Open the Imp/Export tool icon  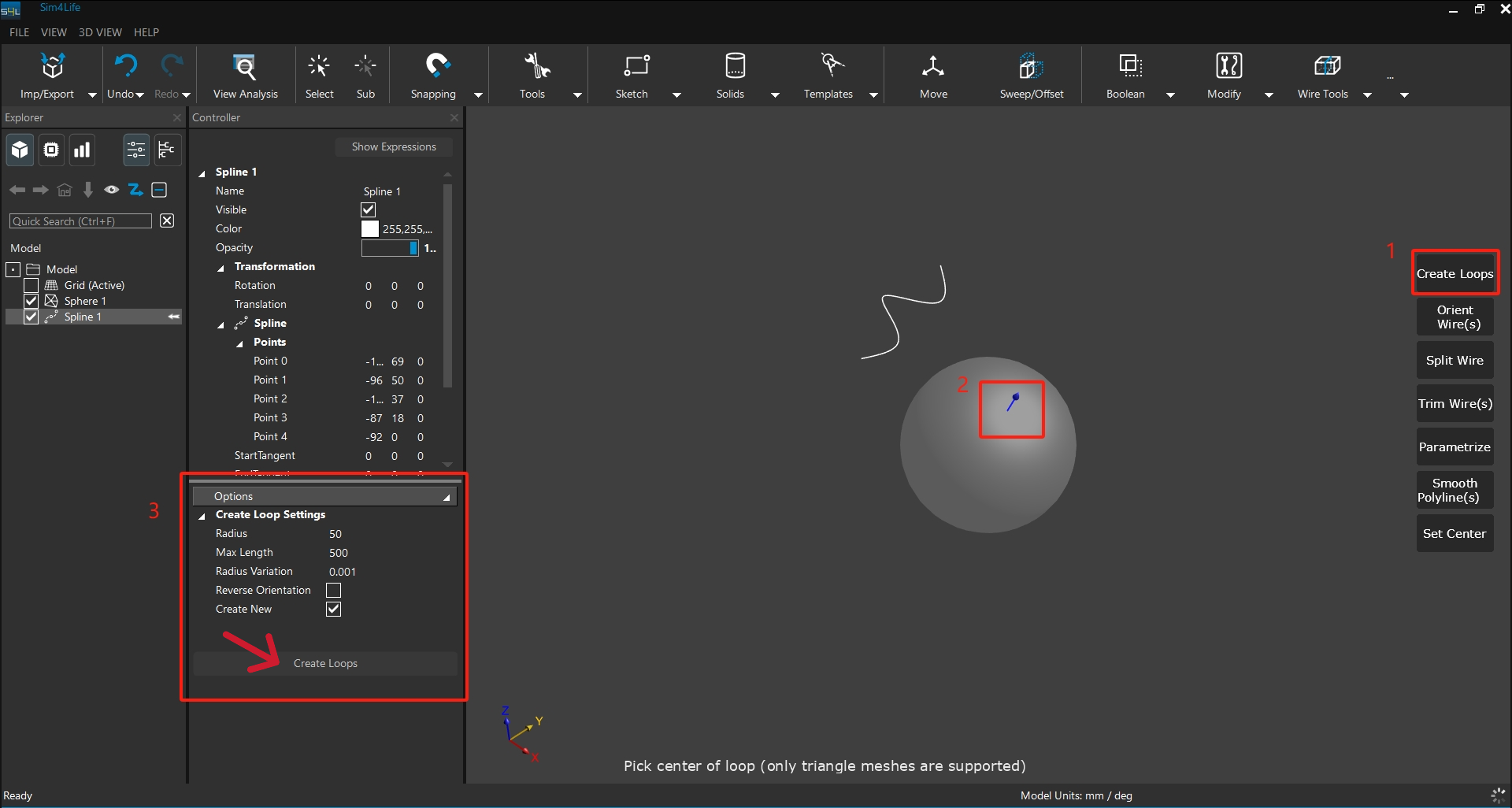52,66
